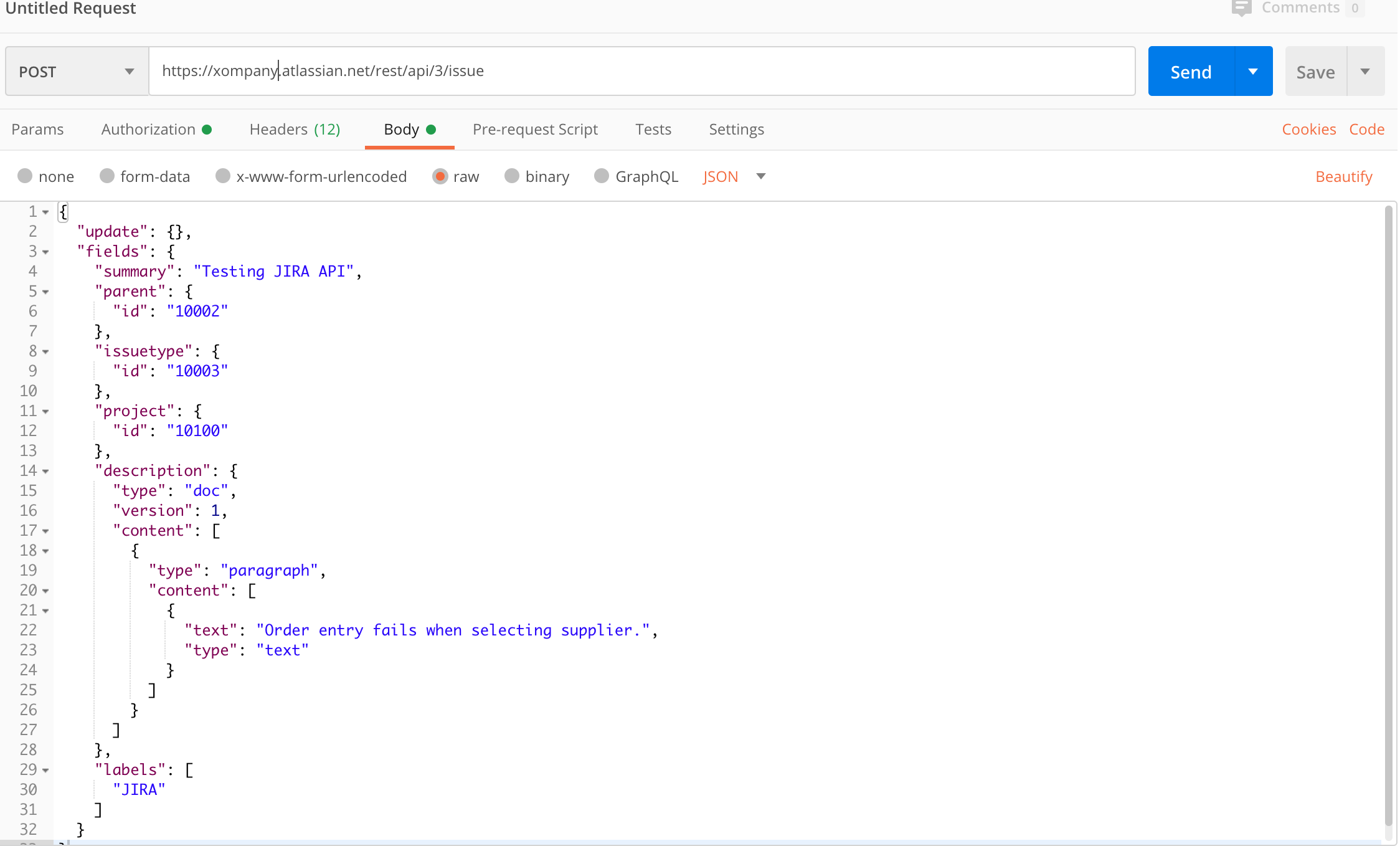The height and width of the screenshot is (846, 1400).
Task: Choose x-www-form-urlencoded body format
Action: coord(311,176)
